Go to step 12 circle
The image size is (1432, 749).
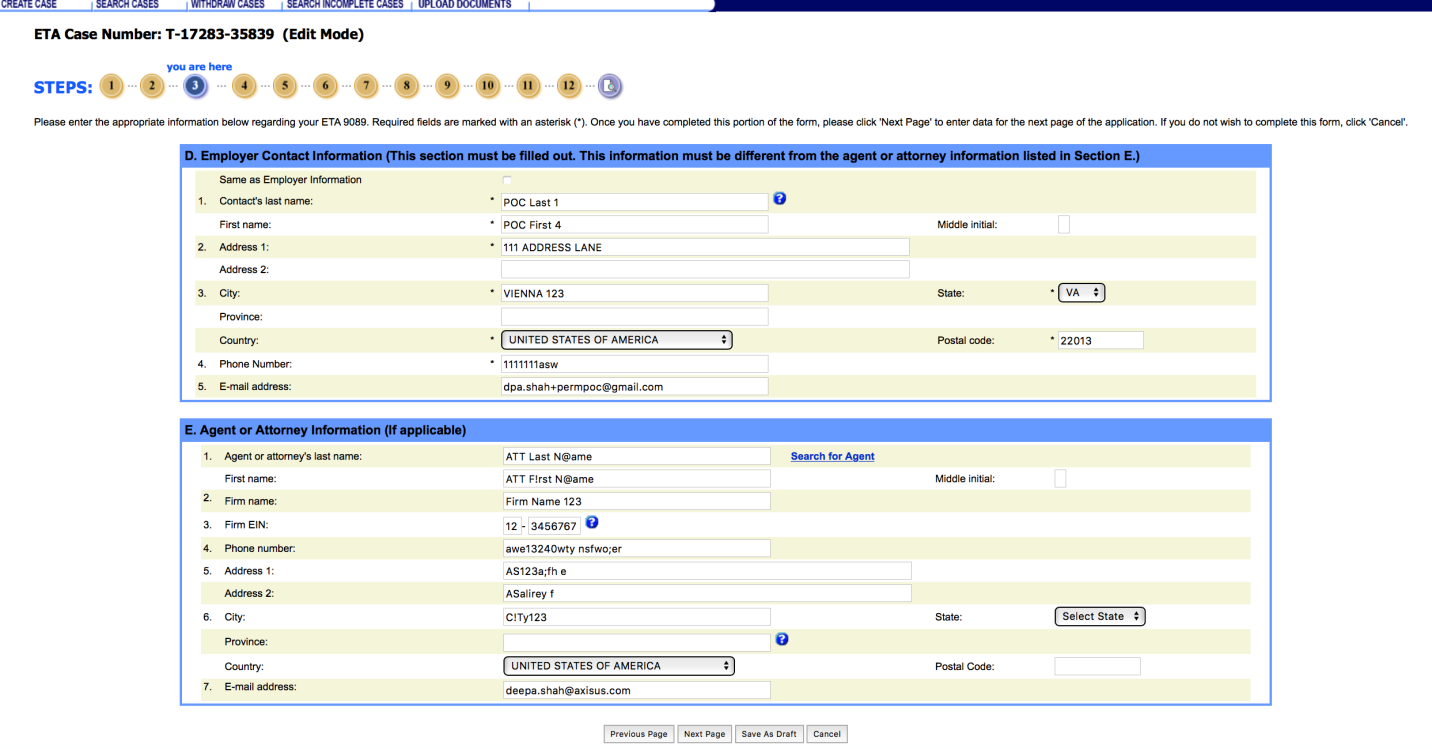pyautogui.click(x=569, y=86)
